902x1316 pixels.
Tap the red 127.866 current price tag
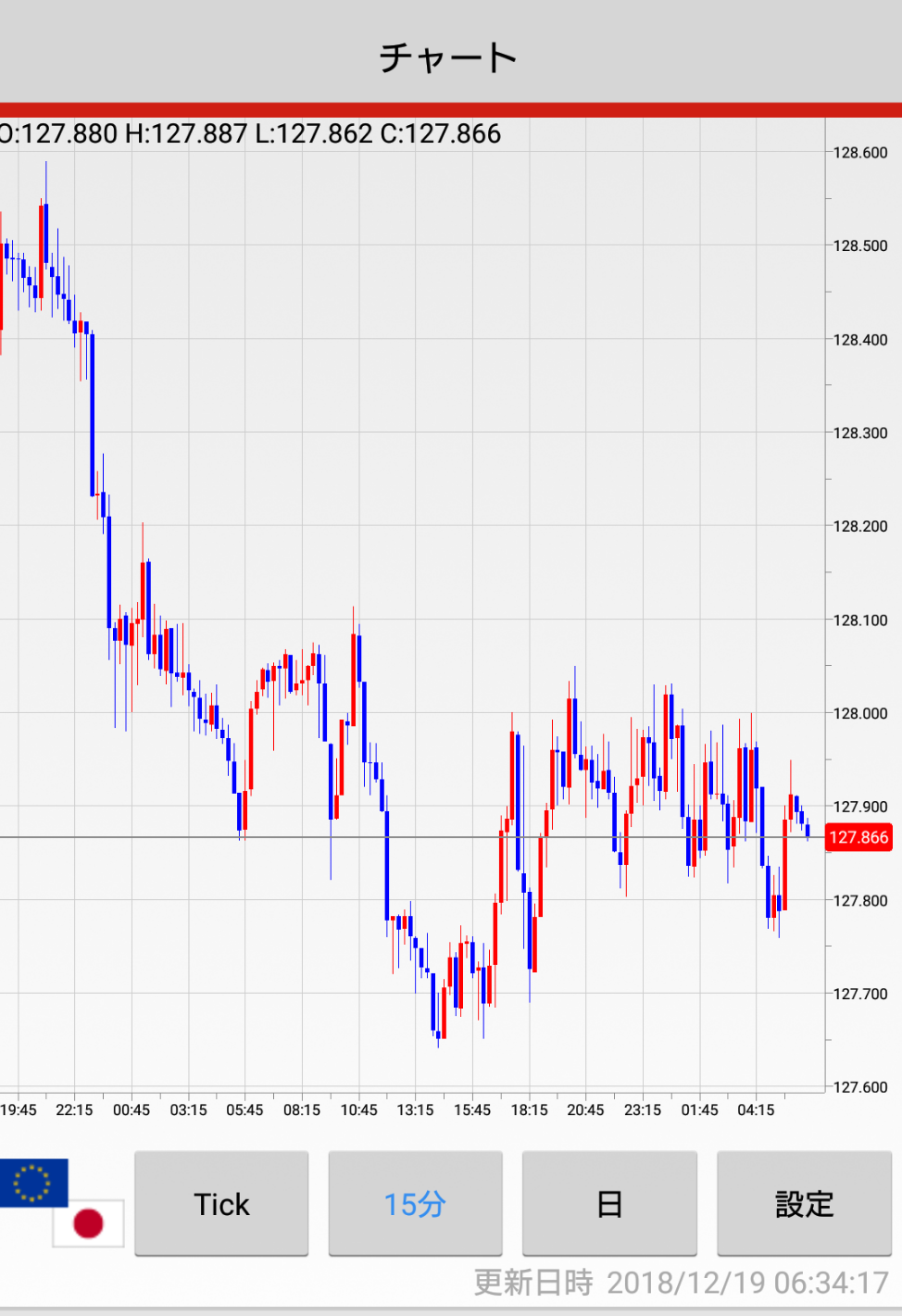click(858, 837)
